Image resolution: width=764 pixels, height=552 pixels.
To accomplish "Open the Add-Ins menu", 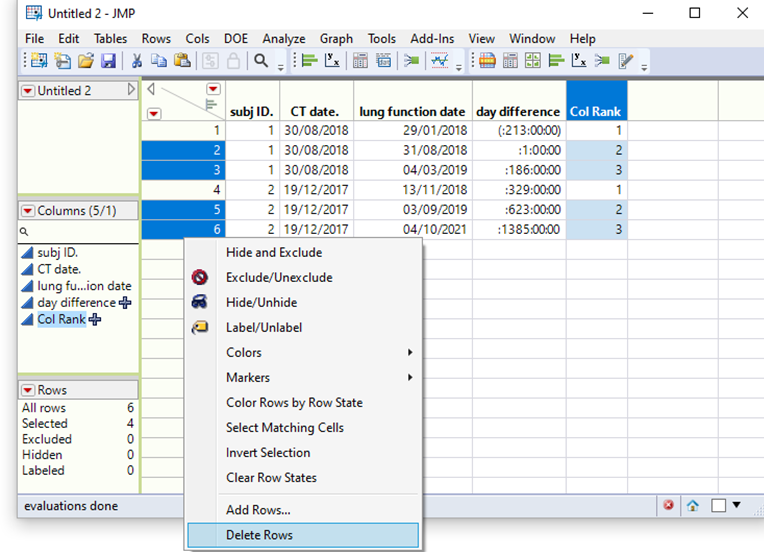I will [x=432, y=38].
